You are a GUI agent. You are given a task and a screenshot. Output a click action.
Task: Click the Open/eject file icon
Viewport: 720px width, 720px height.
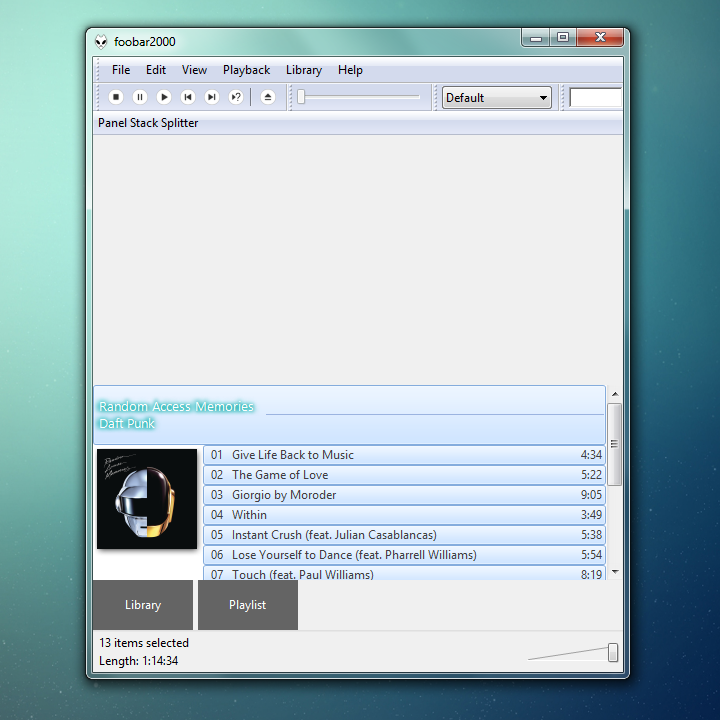(268, 97)
